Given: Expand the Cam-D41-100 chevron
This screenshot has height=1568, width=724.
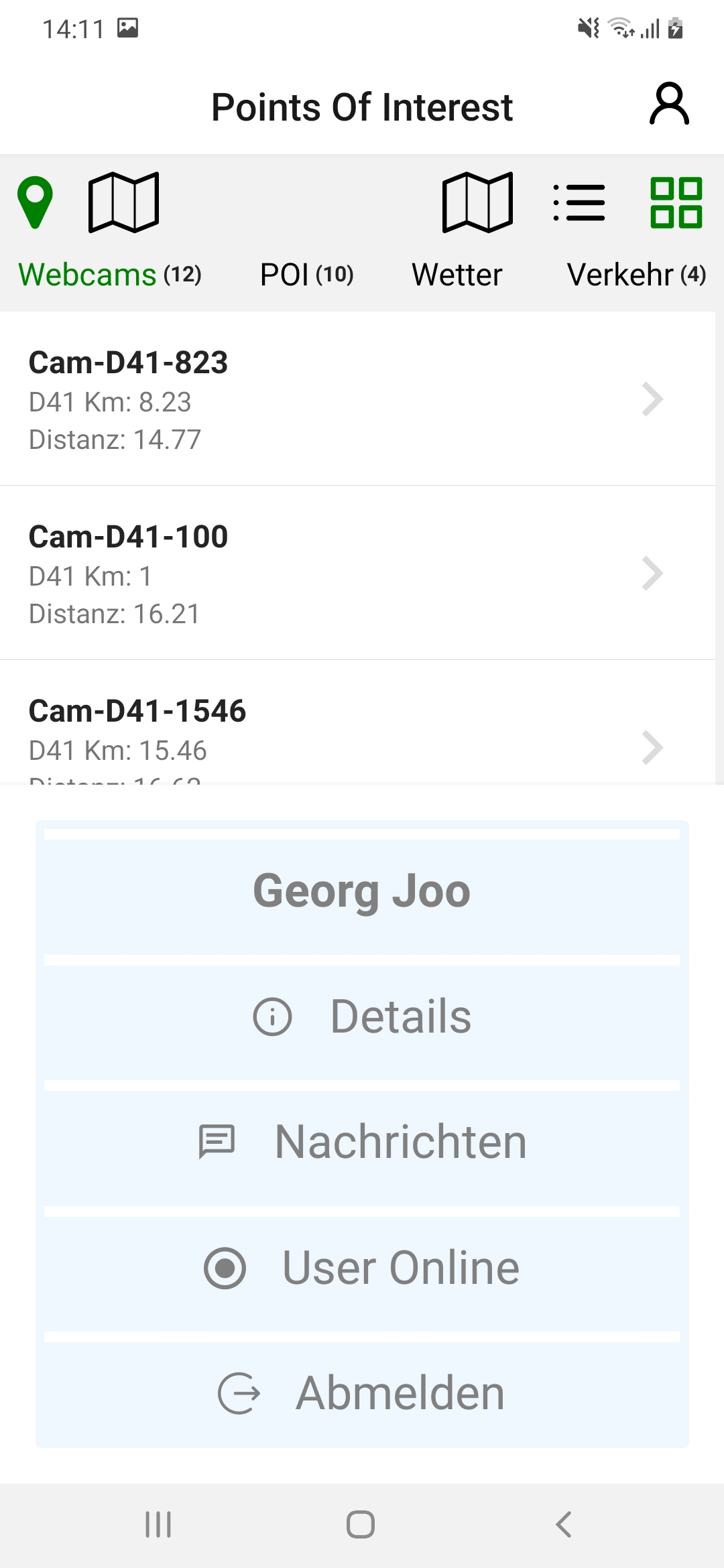Looking at the screenshot, I should click(652, 574).
